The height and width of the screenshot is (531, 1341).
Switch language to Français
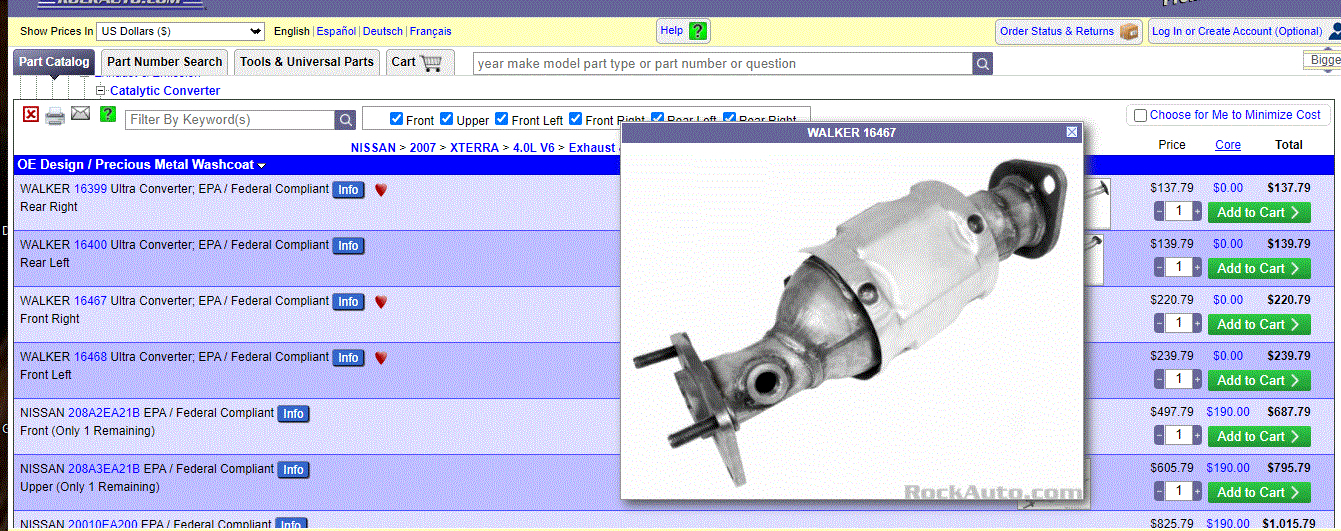tap(431, 32)
